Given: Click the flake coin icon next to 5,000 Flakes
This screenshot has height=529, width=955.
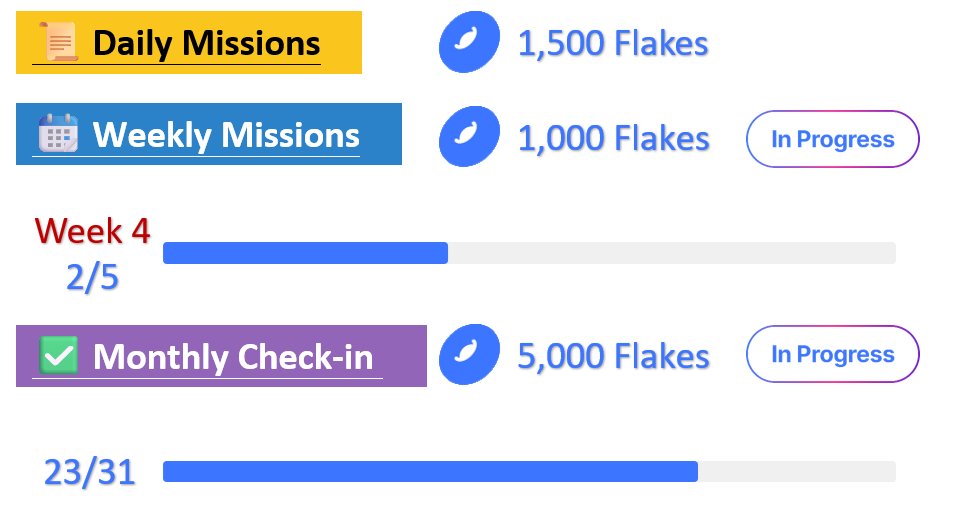Looking at the screenshot, I should (x=469, y=354).
